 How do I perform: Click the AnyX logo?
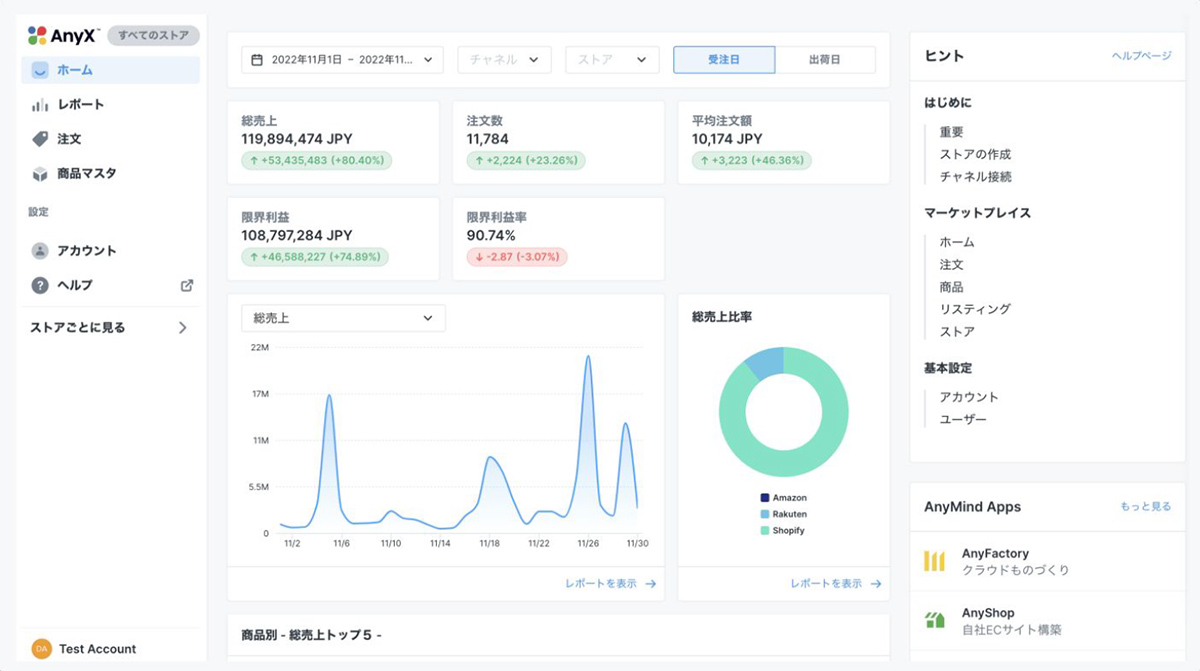point(62,36)
